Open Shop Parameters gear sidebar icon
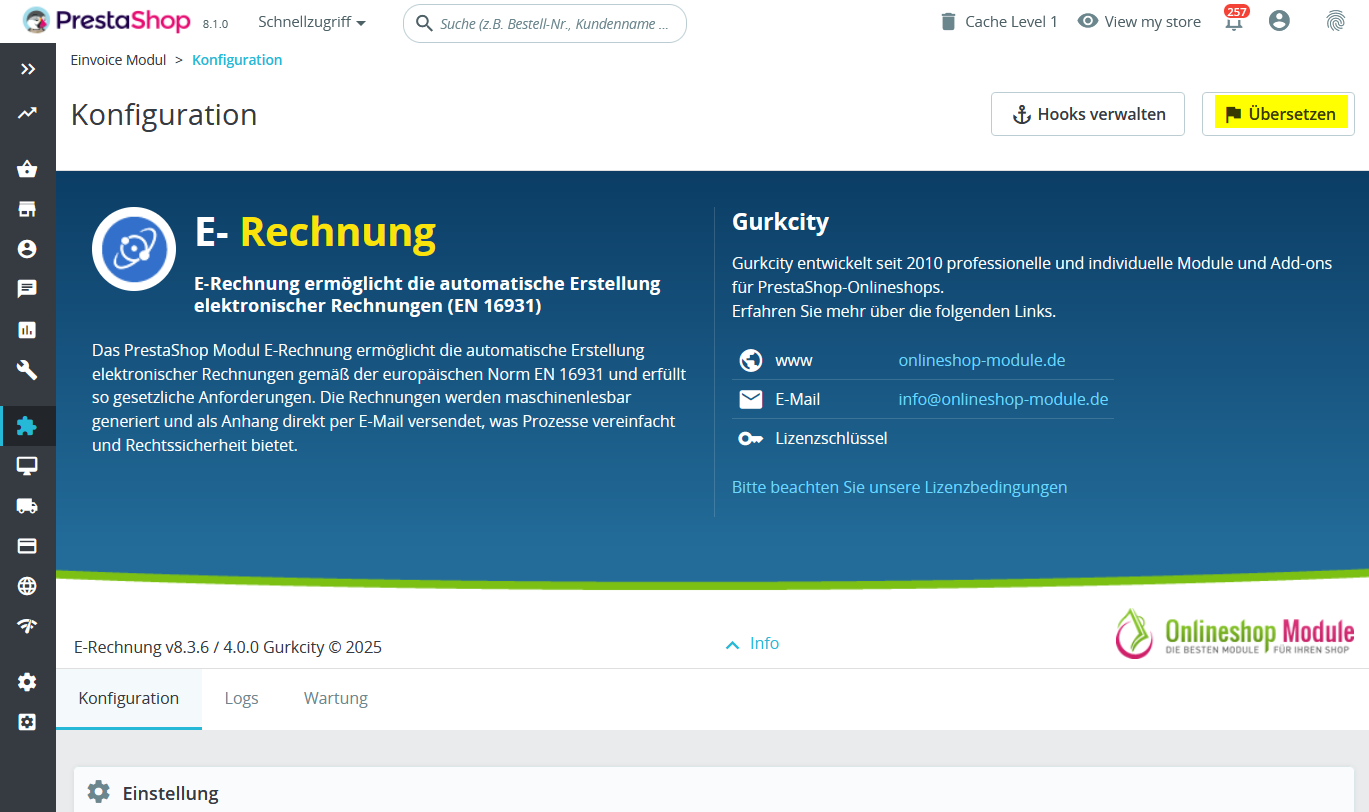This screenshot has height=812, width=1369. point(28,682)
